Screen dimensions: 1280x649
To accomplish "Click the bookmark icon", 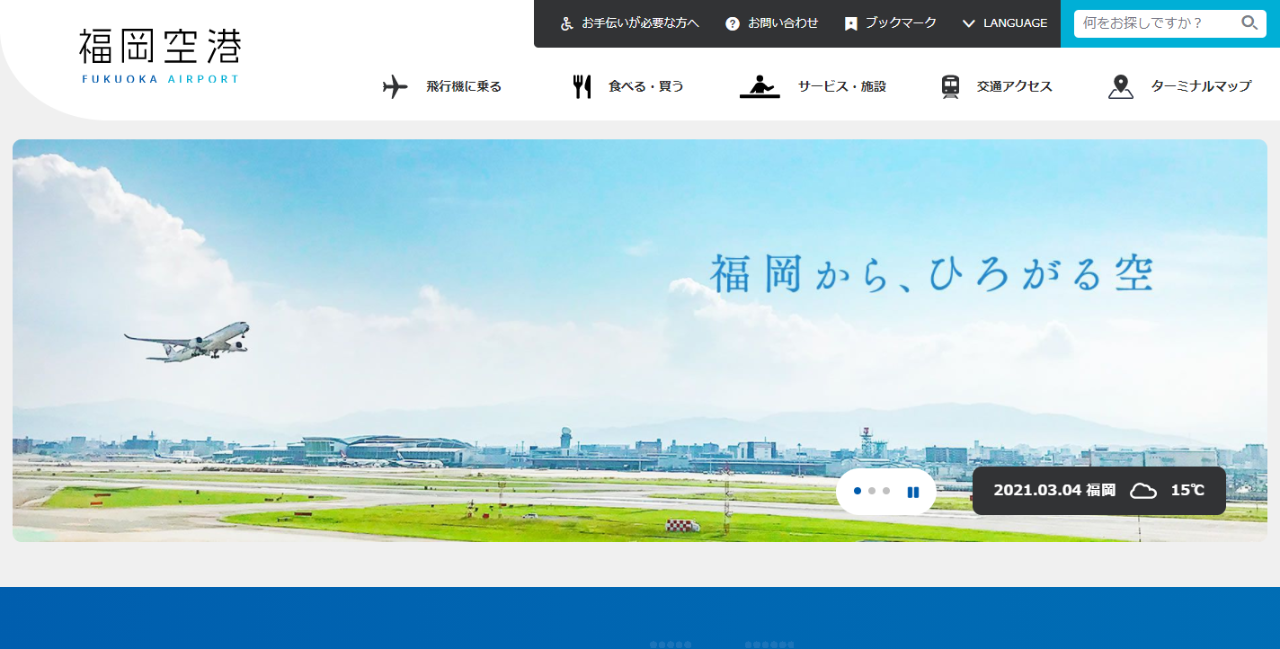I will [x=851, y=23].
